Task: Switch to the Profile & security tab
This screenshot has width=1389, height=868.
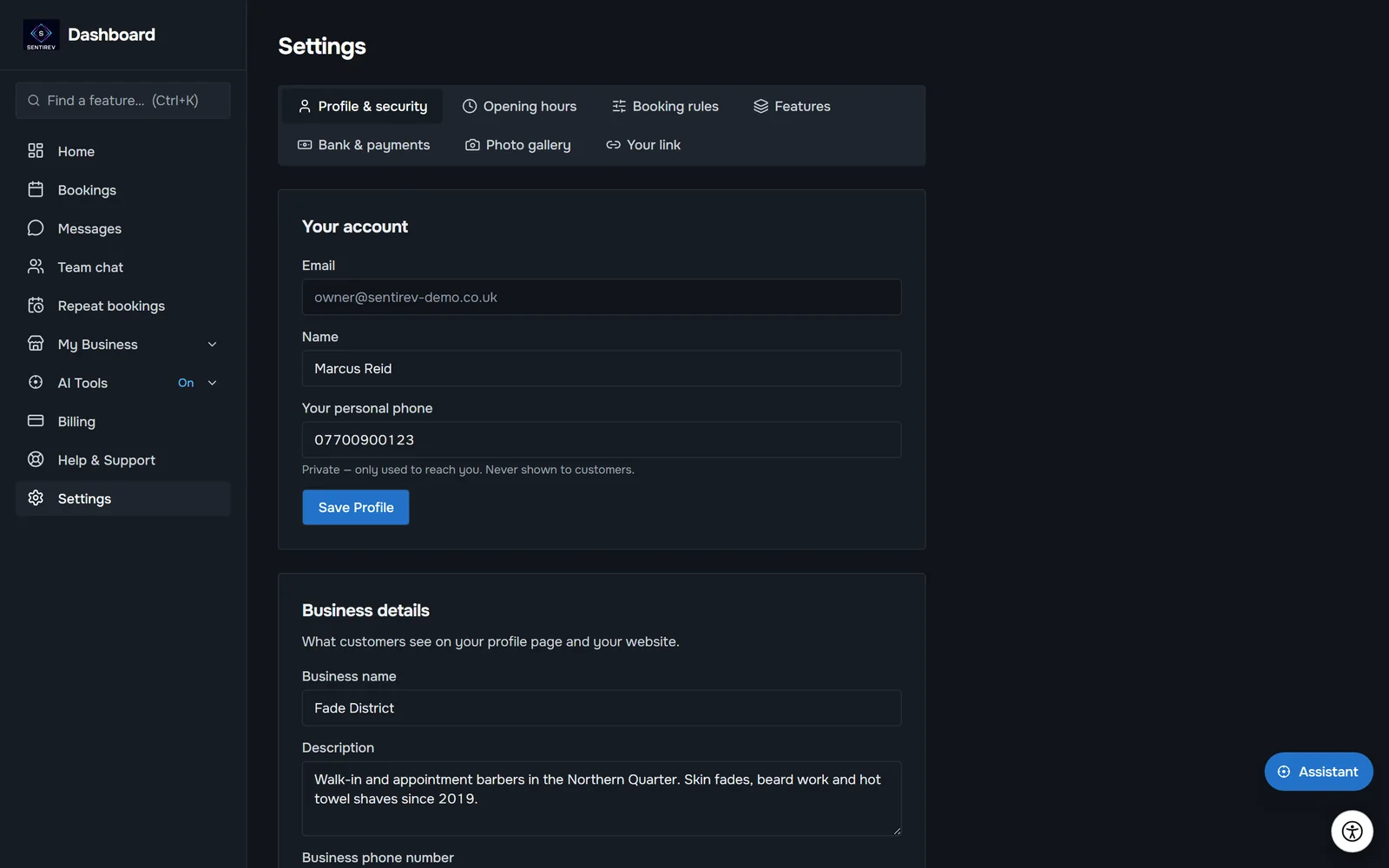Action: tap(362, 106)
